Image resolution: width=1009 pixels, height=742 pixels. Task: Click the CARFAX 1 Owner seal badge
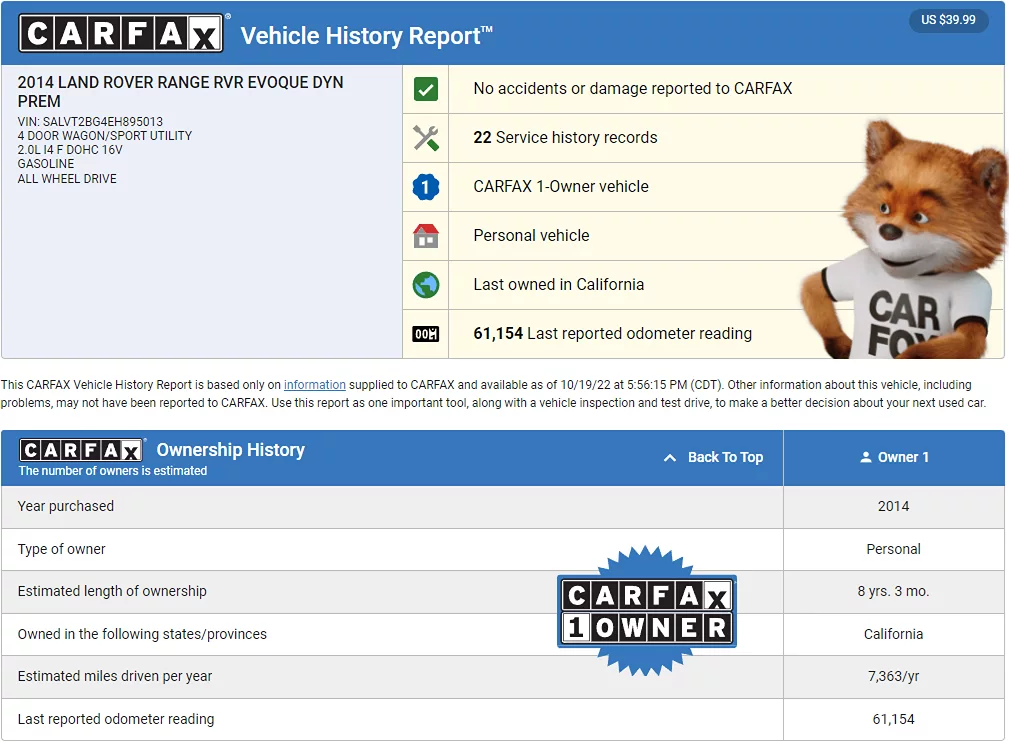(x=646, y=611)
